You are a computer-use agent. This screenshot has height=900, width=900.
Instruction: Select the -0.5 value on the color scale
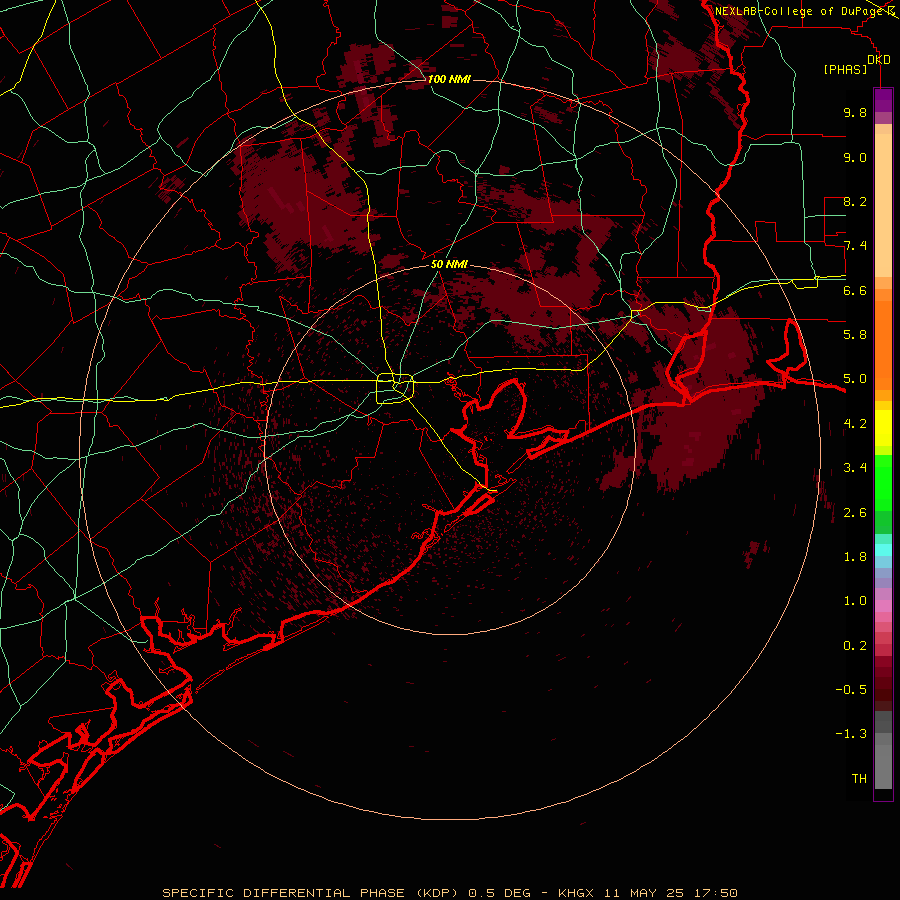pyautogui.click(x=851, y=690)
